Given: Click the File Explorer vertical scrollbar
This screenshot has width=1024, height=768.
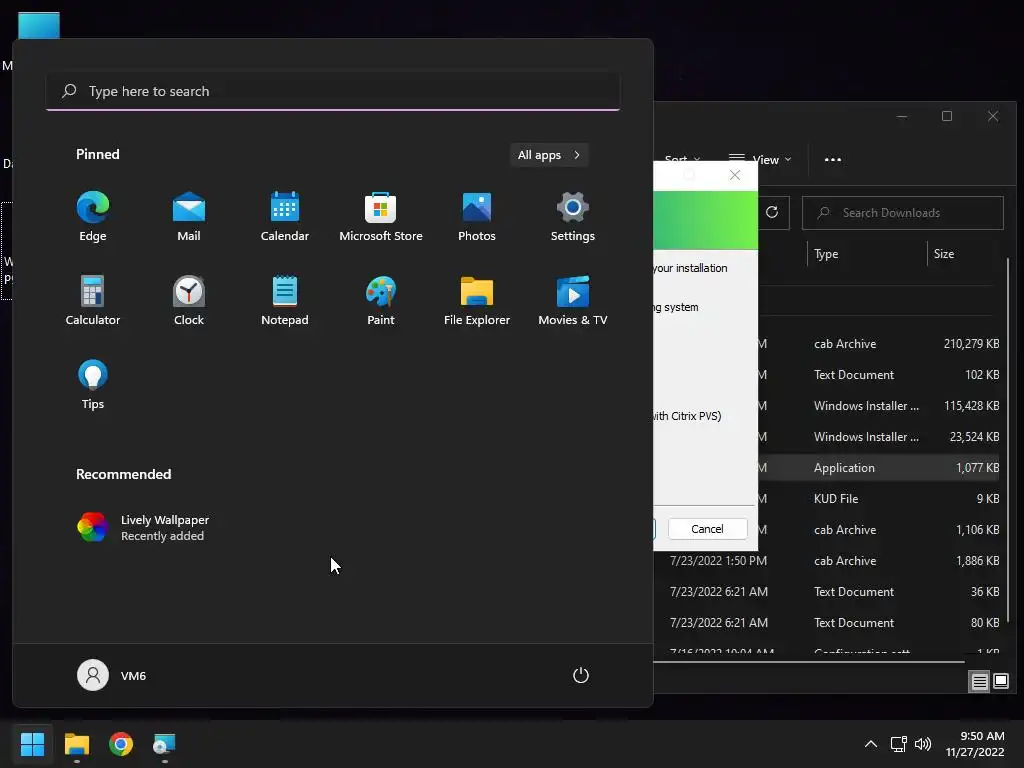Looking at the screenshot, I should point(1008,440).
